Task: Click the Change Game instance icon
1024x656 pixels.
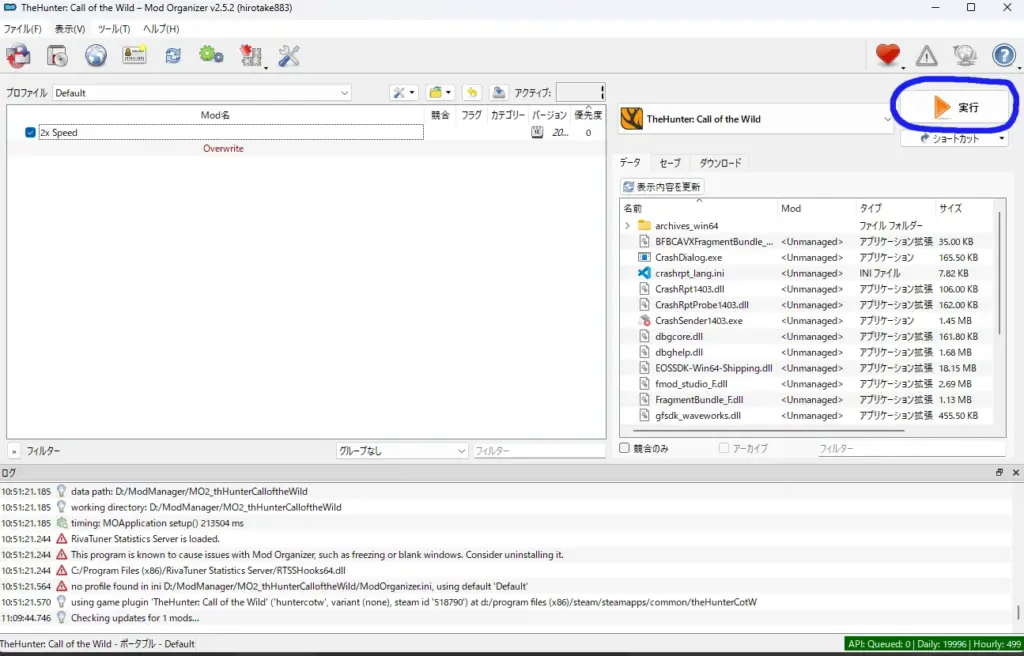Action: point(18,56)
